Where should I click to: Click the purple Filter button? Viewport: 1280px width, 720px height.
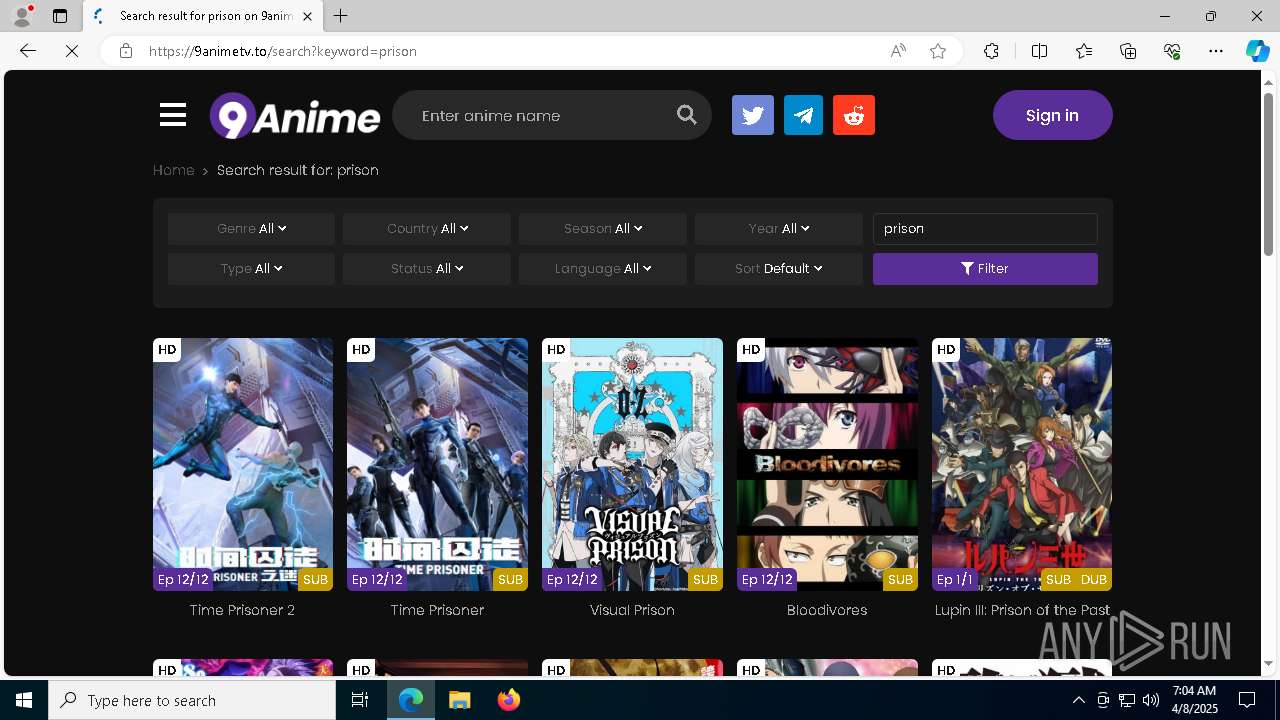pos(985,269)
